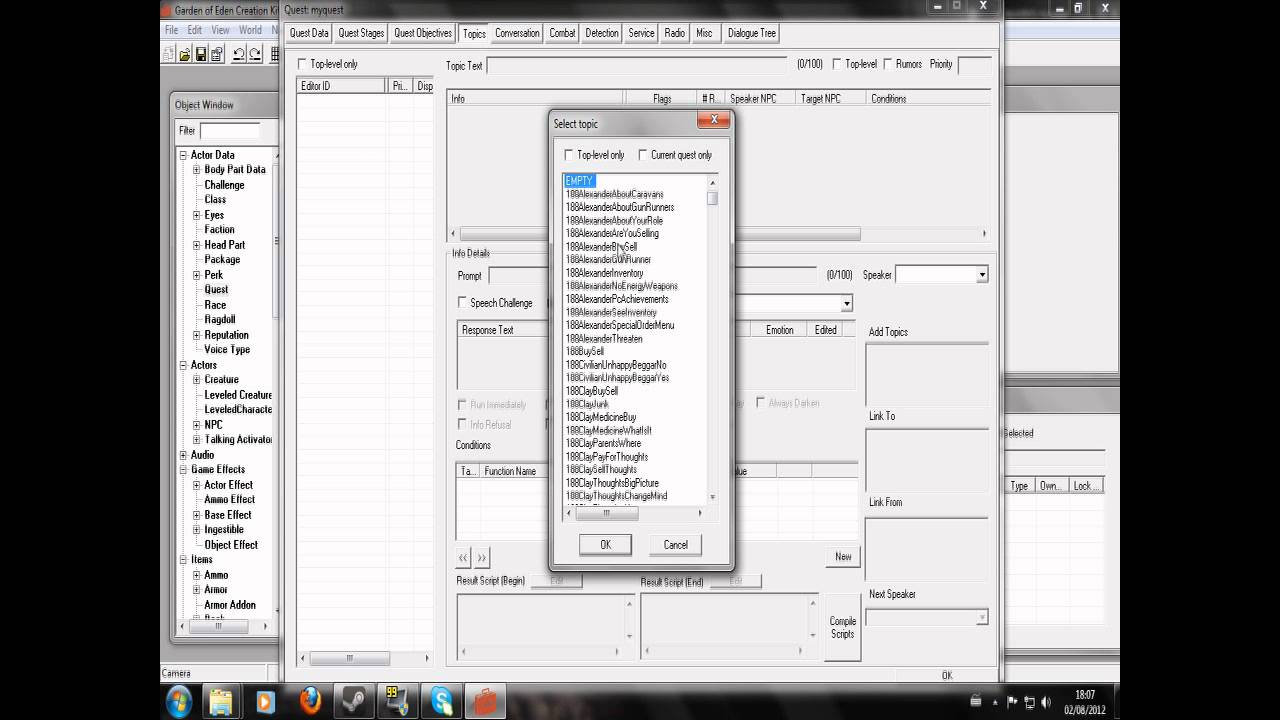The image size is (1280, 720).
Task: Click the undo toolbar icon
Action: [240, 55]
